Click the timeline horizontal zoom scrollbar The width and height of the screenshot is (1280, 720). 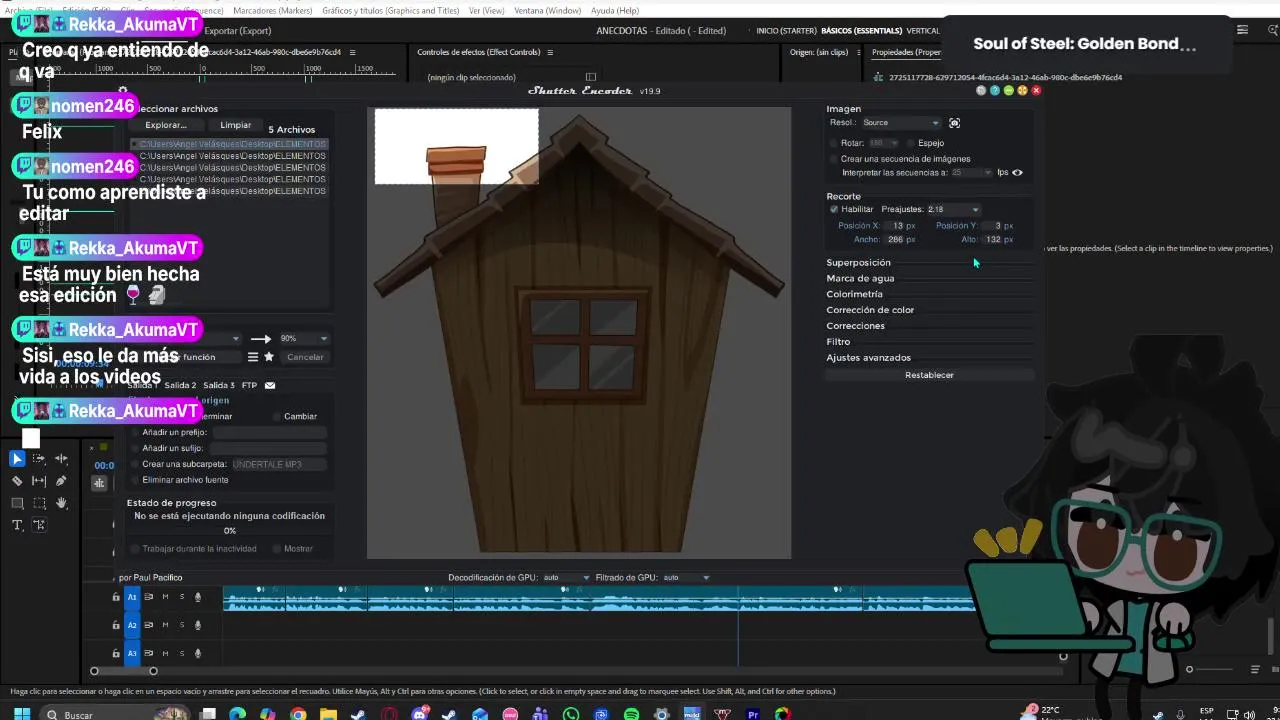click(x=124, y=671)
